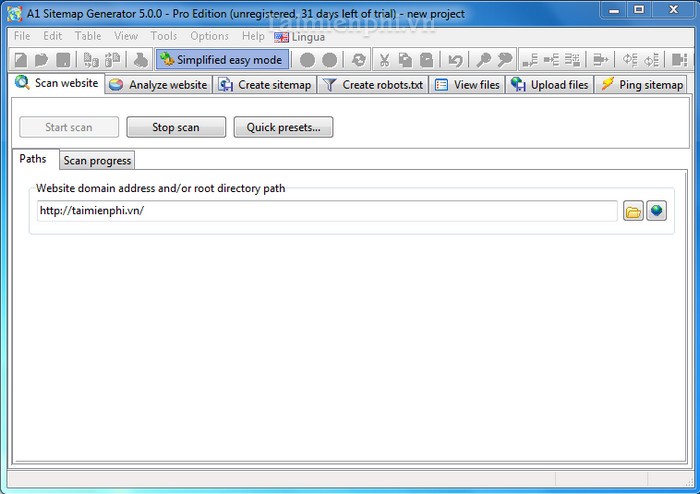Viewport: 700px width, 494px height.
Task: Click the Paste clipboard icon
Action: 427,60
